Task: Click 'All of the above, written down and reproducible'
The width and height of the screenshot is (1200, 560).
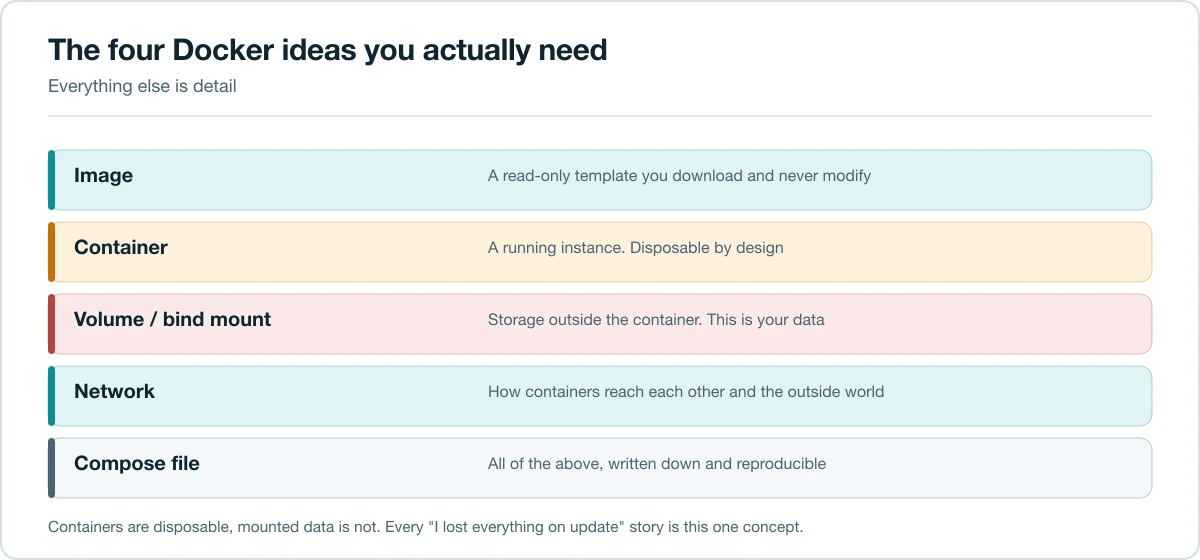Action: point(657,464)
